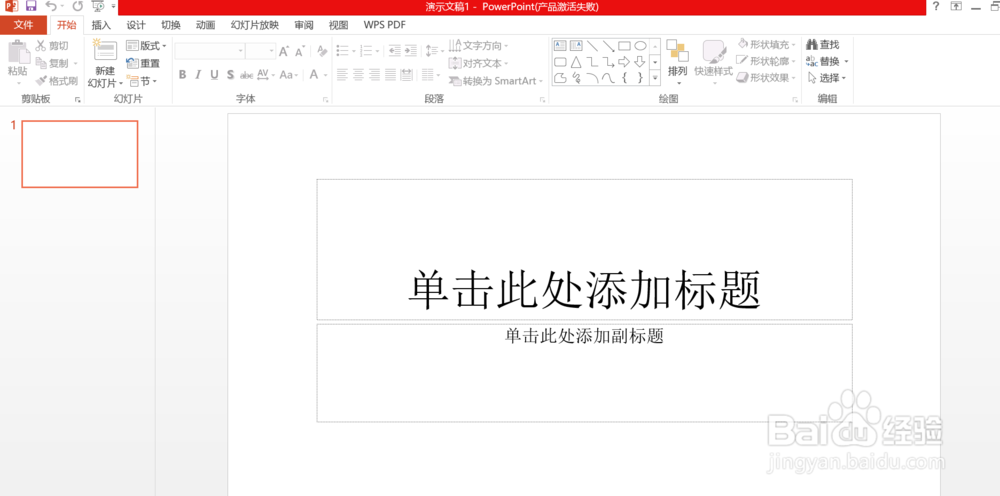Image resolution: width=1000 pixels, height=496 pixels.
Task: Open the 节 (Section) dropdown
Action: coord(142,81)
